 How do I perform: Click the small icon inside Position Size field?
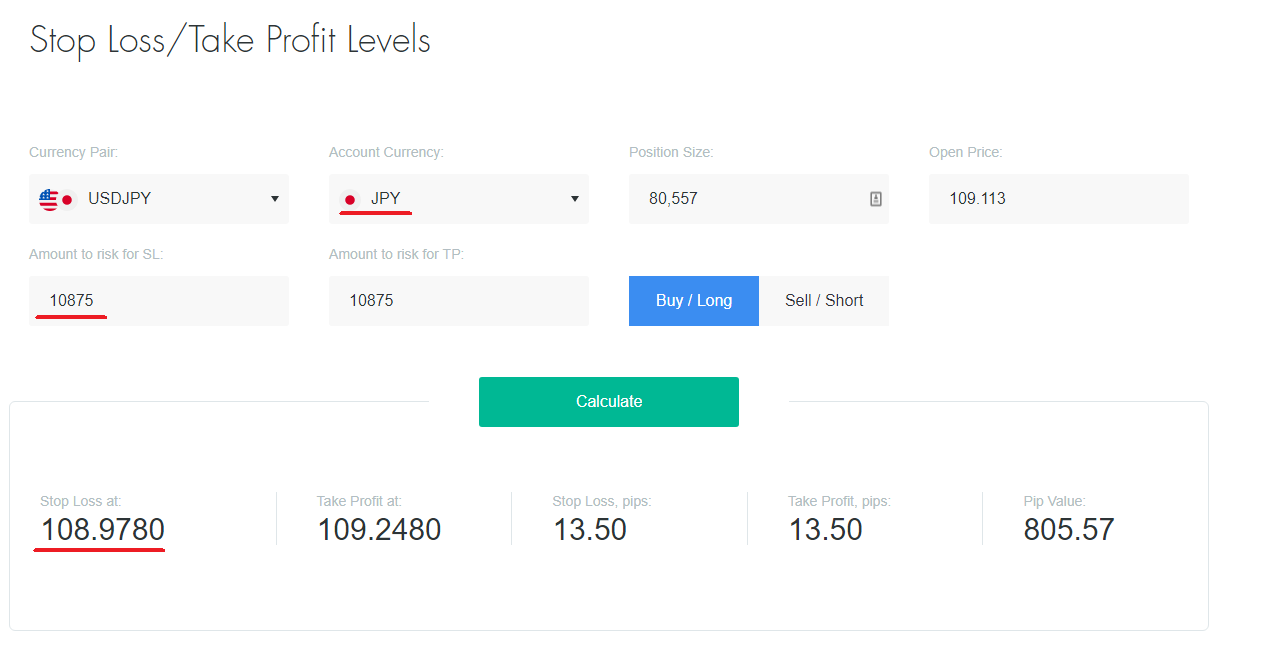[876, 199]
